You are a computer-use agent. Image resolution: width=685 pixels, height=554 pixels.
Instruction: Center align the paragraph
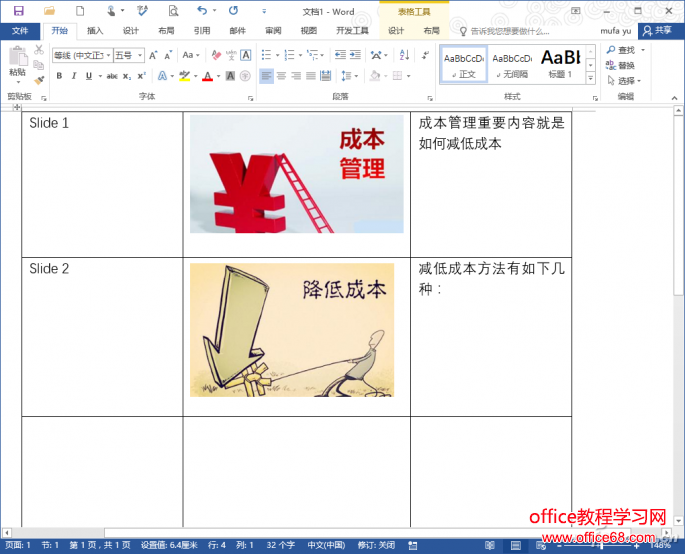[281, 76]
